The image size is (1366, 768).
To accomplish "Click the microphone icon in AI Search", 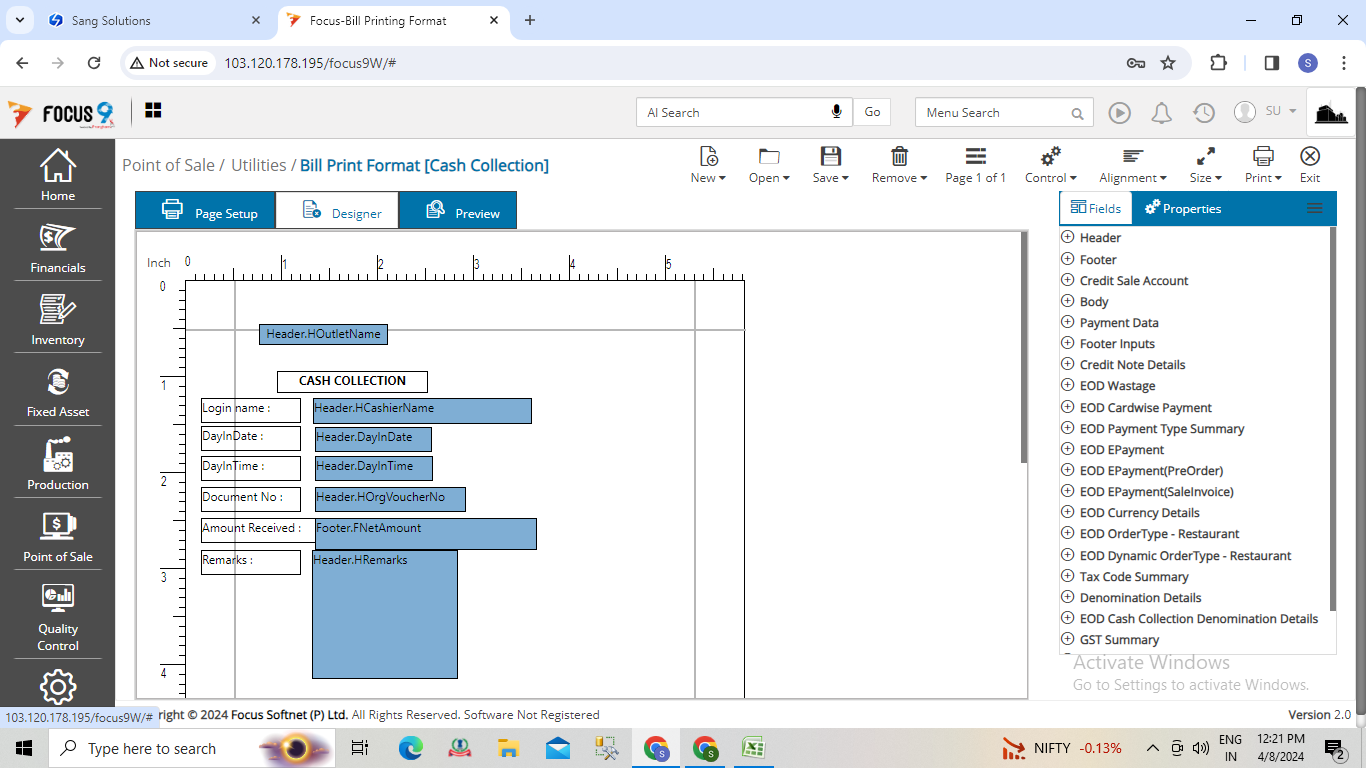I will [x=836, y=112].
